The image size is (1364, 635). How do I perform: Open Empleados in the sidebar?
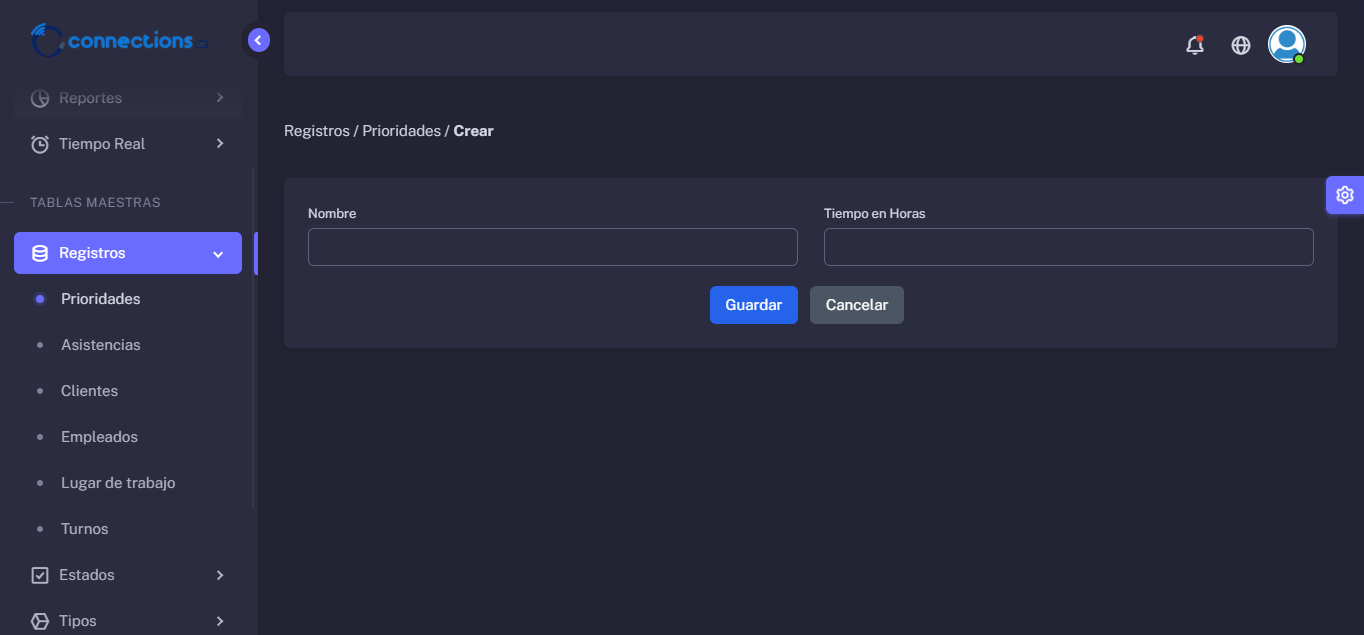pos(99,437)
